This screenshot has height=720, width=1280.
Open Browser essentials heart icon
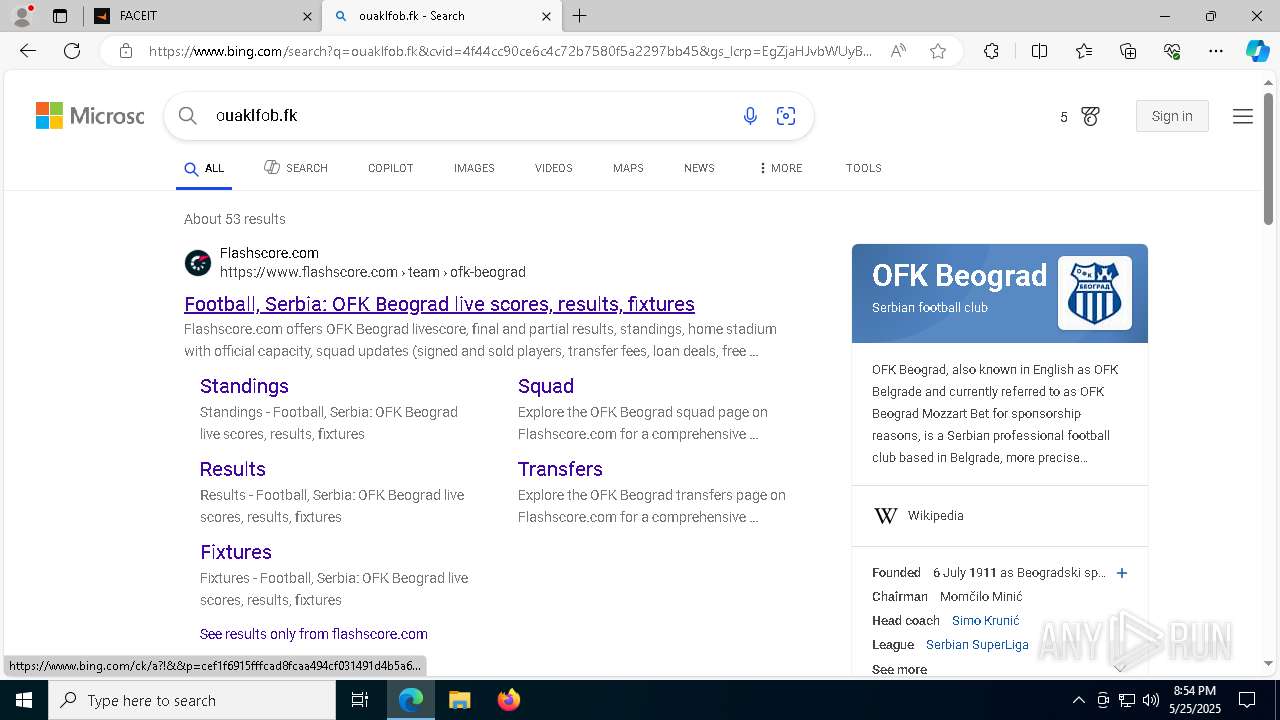pyautogui.click(x=1172, y=51)
